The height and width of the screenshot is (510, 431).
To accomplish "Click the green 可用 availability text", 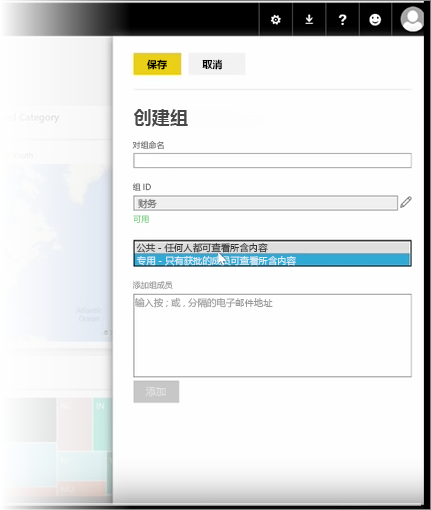I will click(141, 219).
